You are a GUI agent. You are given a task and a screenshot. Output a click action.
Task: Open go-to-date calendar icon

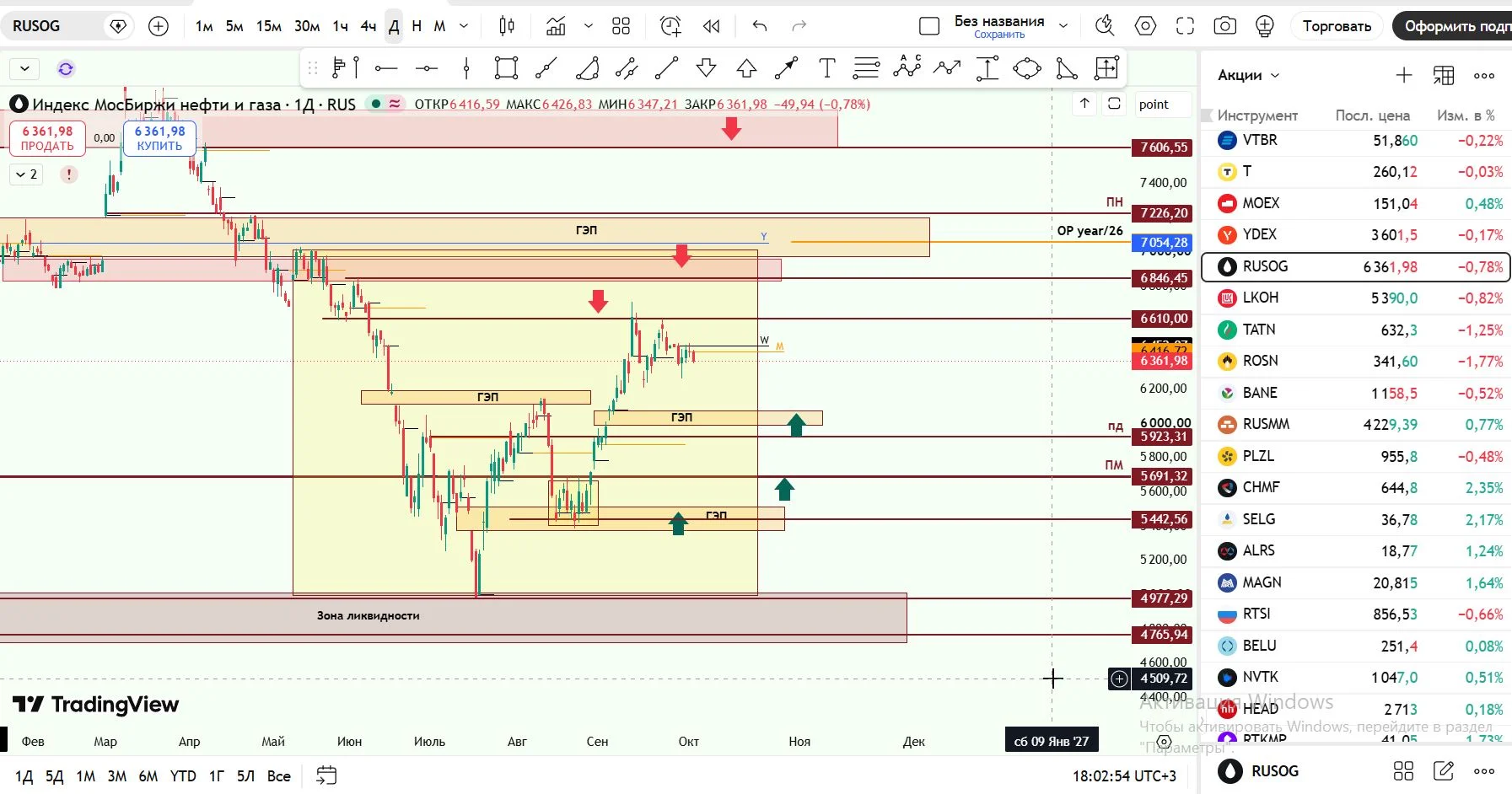tap(326, 775)
